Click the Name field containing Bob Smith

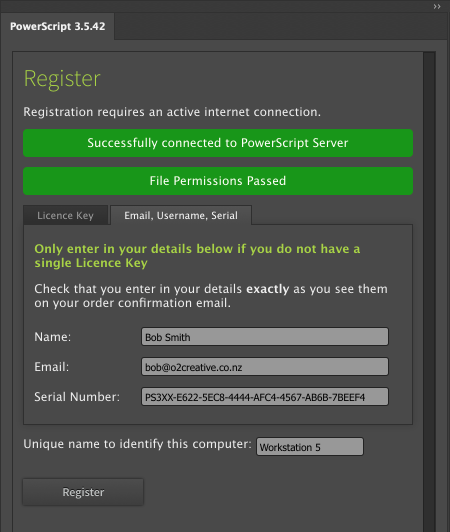coord(265,337)
